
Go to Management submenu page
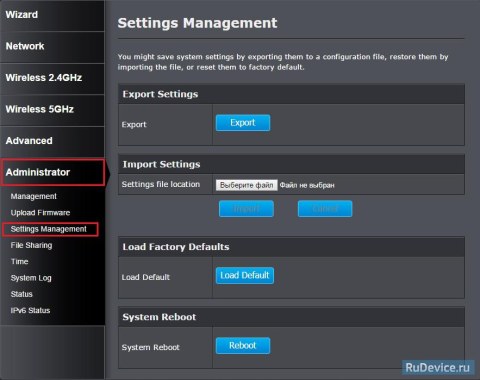[34, 196]
